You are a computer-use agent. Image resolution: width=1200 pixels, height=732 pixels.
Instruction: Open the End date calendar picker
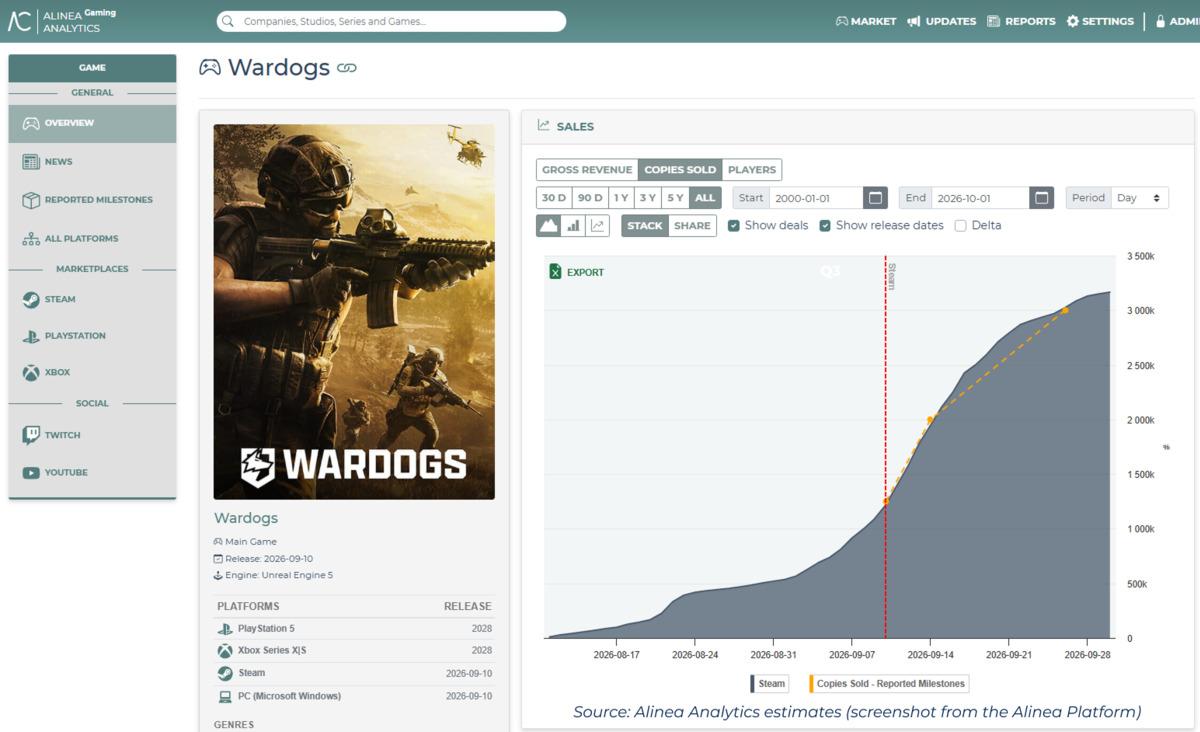[1042, 198]
